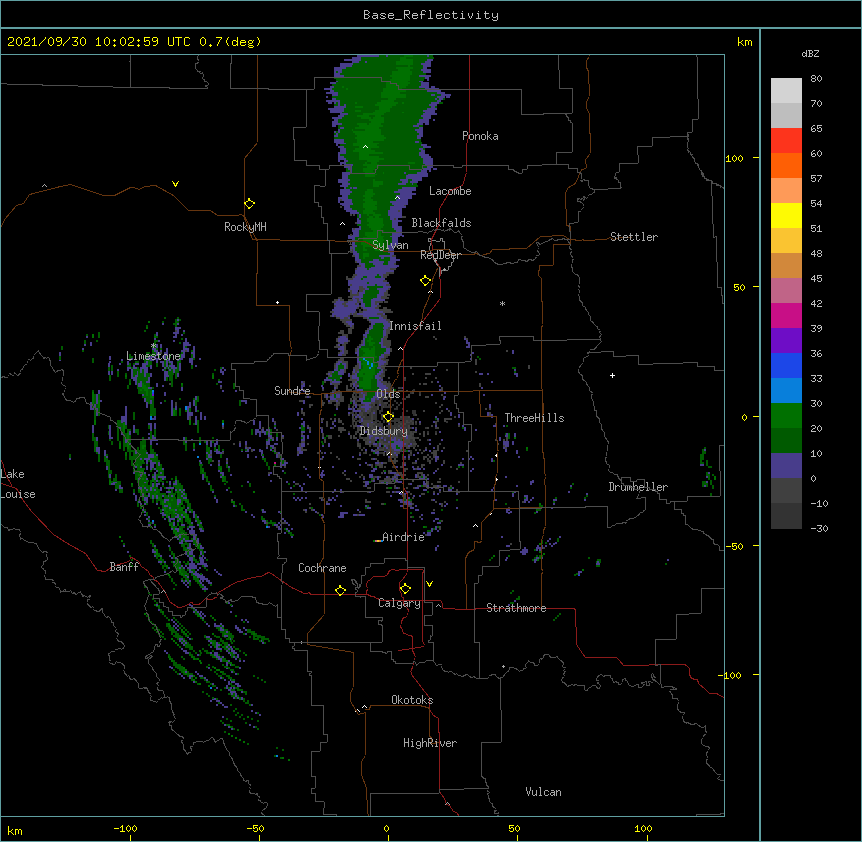Image resolution: width=862 pixels, height=842 pixels.
Task: Click the indigo 10 to 0 dBZ swatch
Action: 786,466
